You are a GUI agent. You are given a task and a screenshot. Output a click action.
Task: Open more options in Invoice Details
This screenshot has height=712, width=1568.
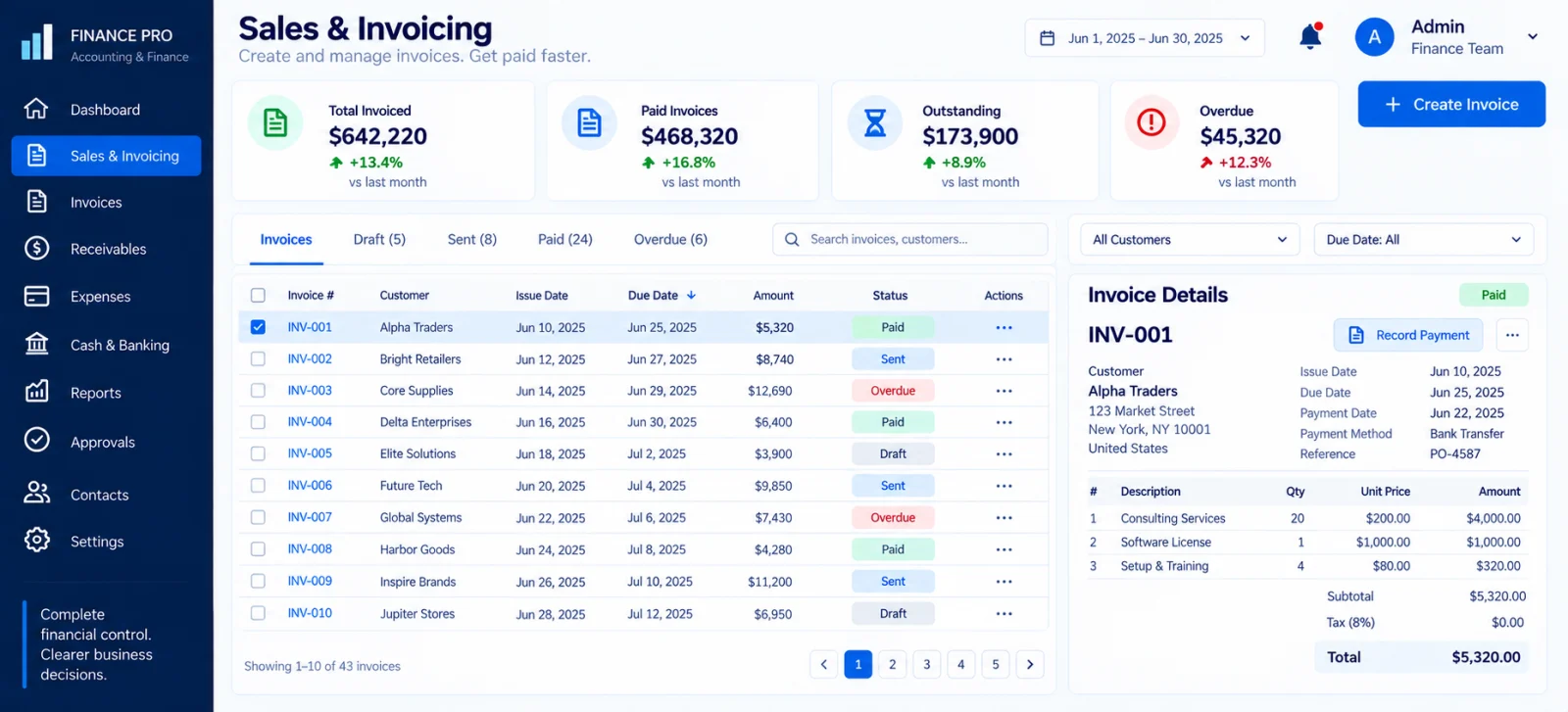pos(1512,335)
